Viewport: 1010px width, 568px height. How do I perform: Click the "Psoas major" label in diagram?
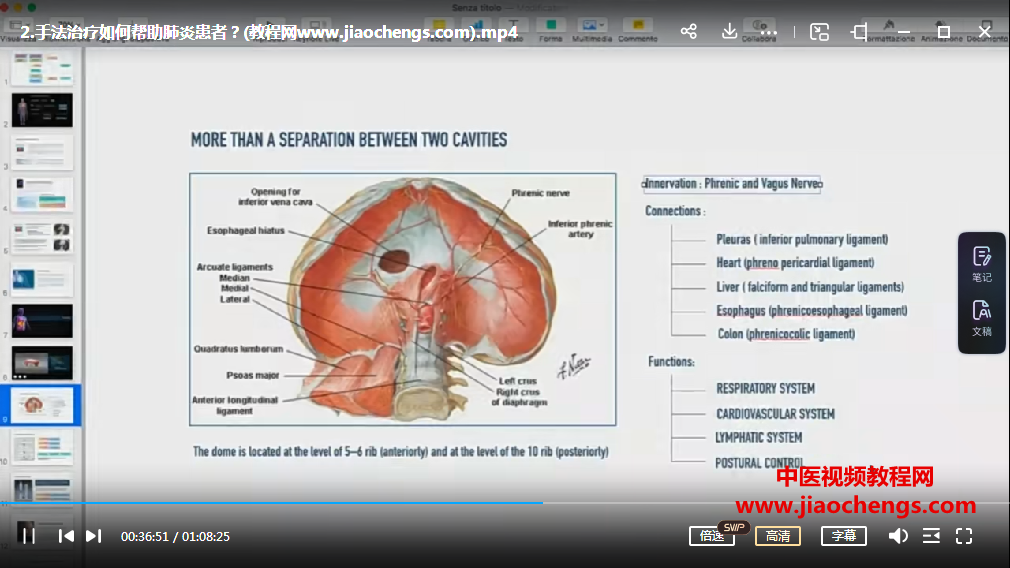[252, 375]
